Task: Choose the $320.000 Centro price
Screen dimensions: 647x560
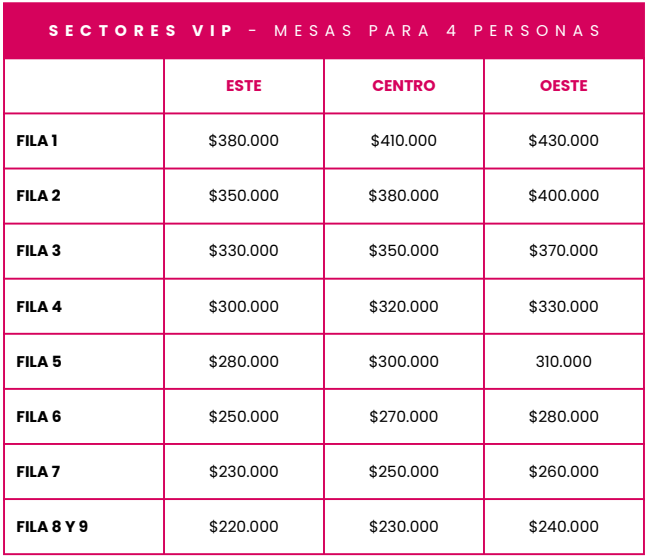Action: [x=403, y=307]
